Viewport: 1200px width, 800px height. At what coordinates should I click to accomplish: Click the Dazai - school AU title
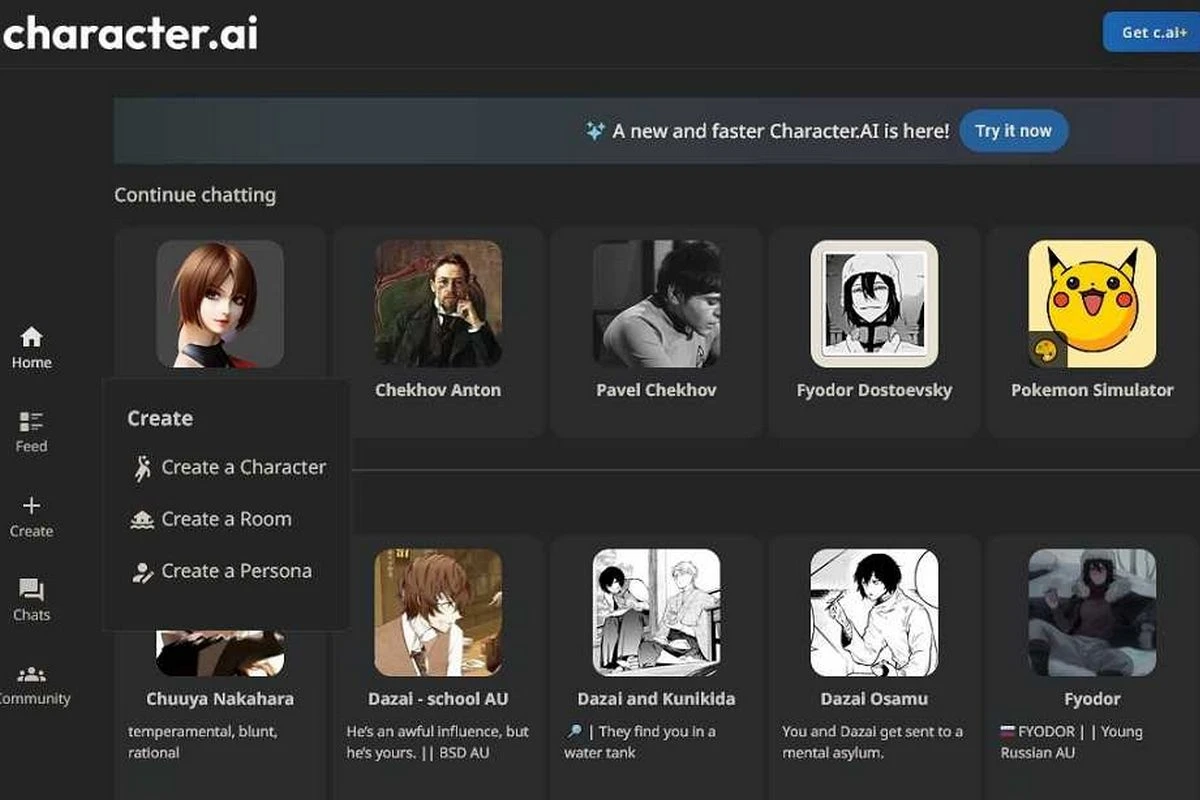tap(438, 699)
